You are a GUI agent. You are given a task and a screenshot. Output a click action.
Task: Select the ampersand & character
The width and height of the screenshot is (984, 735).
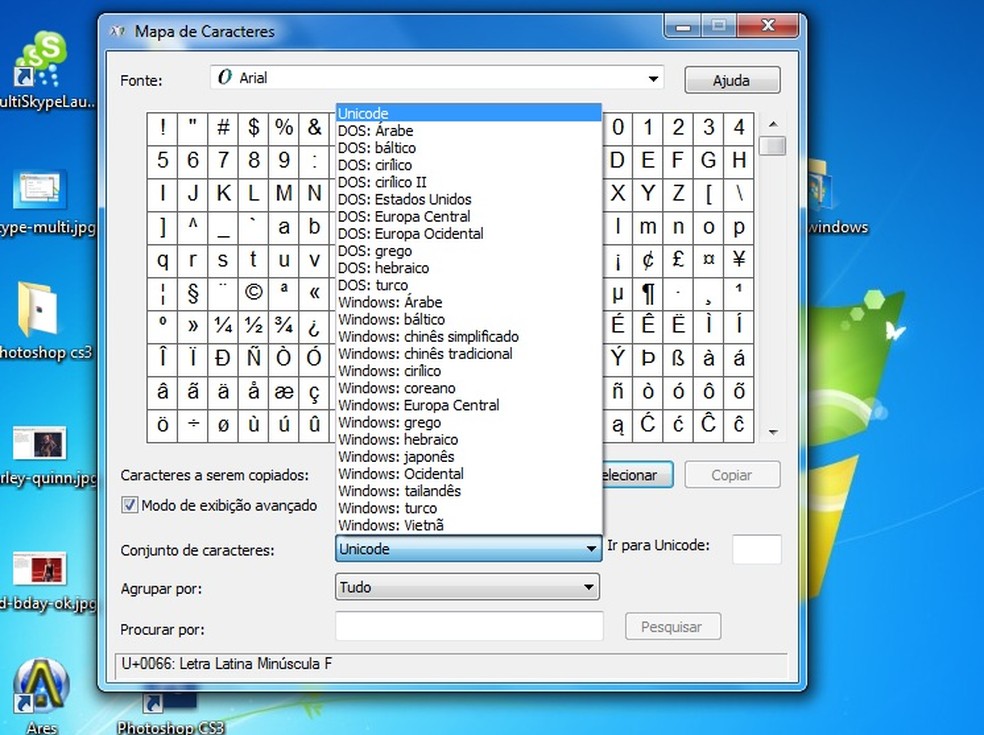pos(314,128)
